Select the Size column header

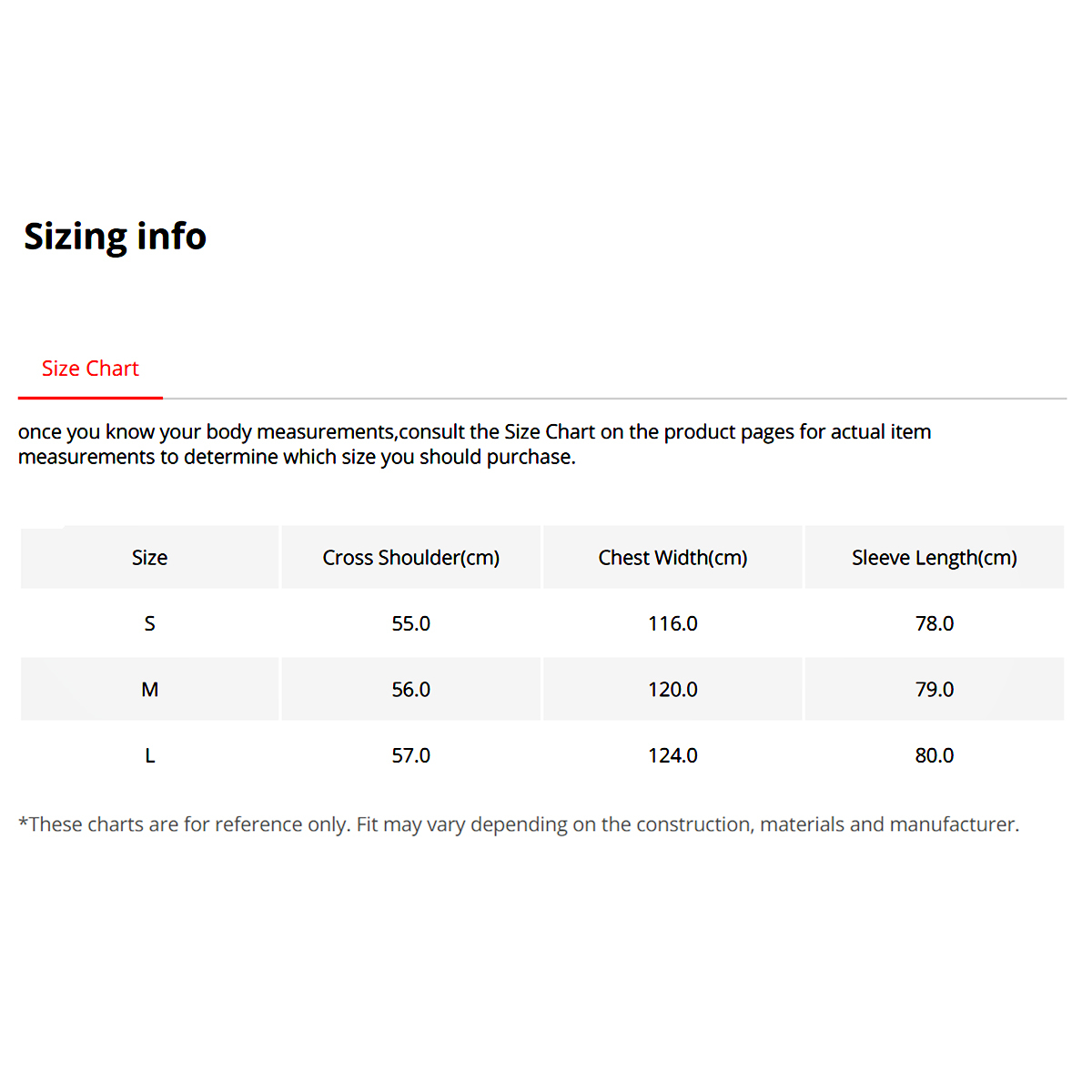click(x=150, y=558)
